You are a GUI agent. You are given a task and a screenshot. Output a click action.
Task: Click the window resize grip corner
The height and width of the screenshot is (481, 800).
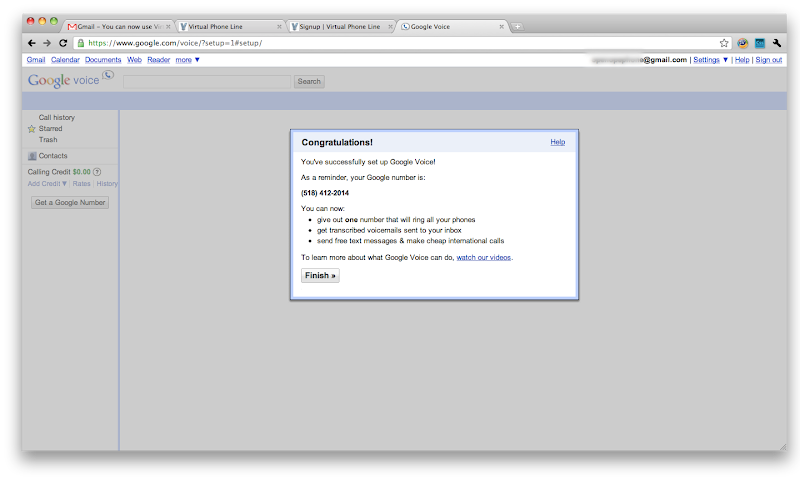(783, 447)
